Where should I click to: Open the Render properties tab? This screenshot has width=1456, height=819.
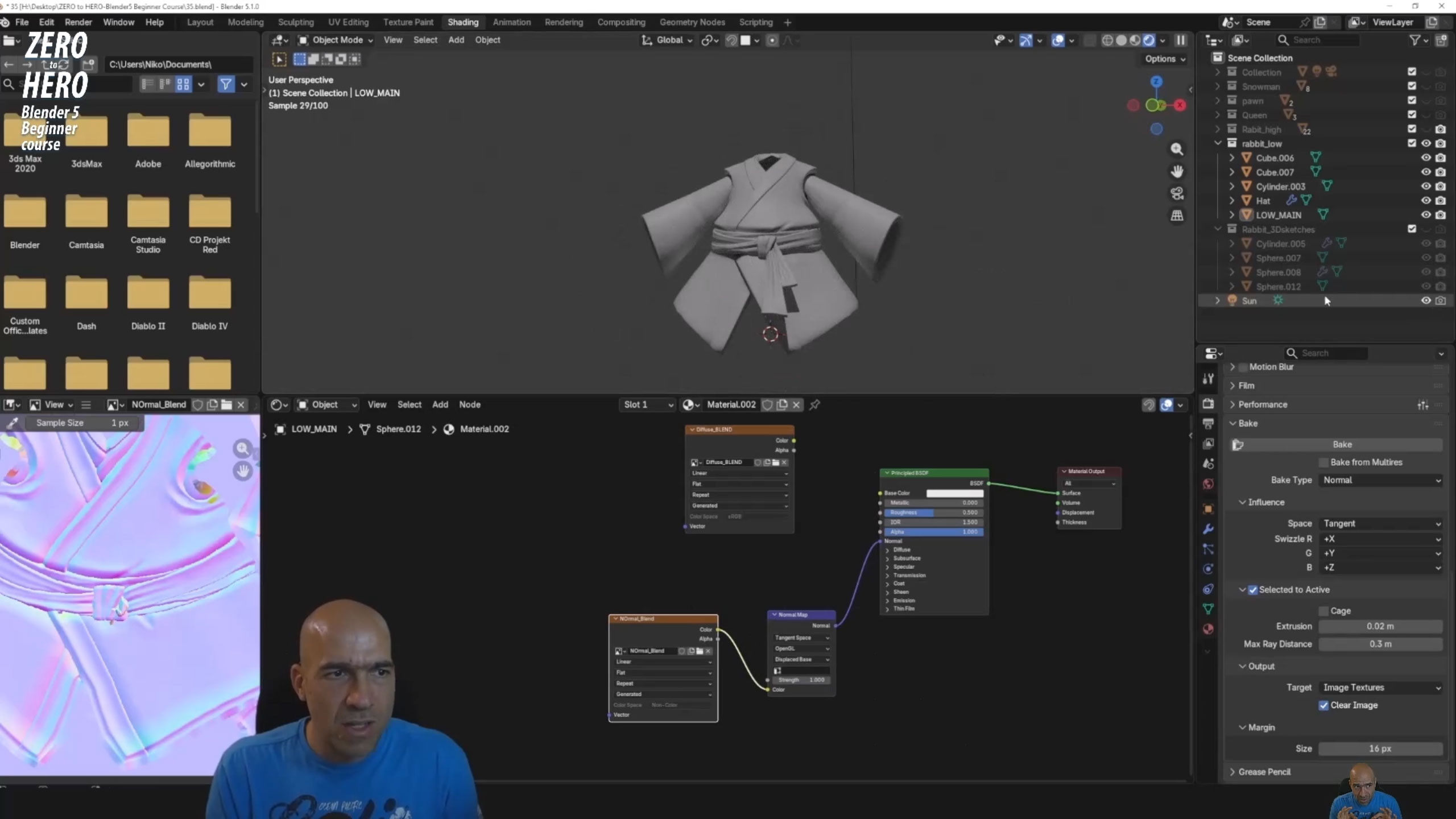click(1208, 404)
